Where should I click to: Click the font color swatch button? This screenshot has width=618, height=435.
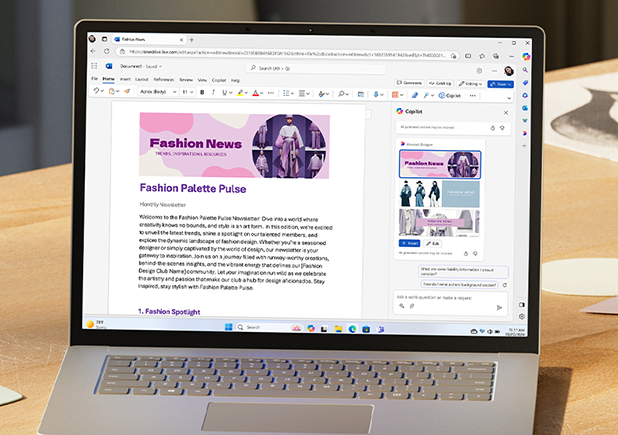pyautogui.click(x=256, y=92)
